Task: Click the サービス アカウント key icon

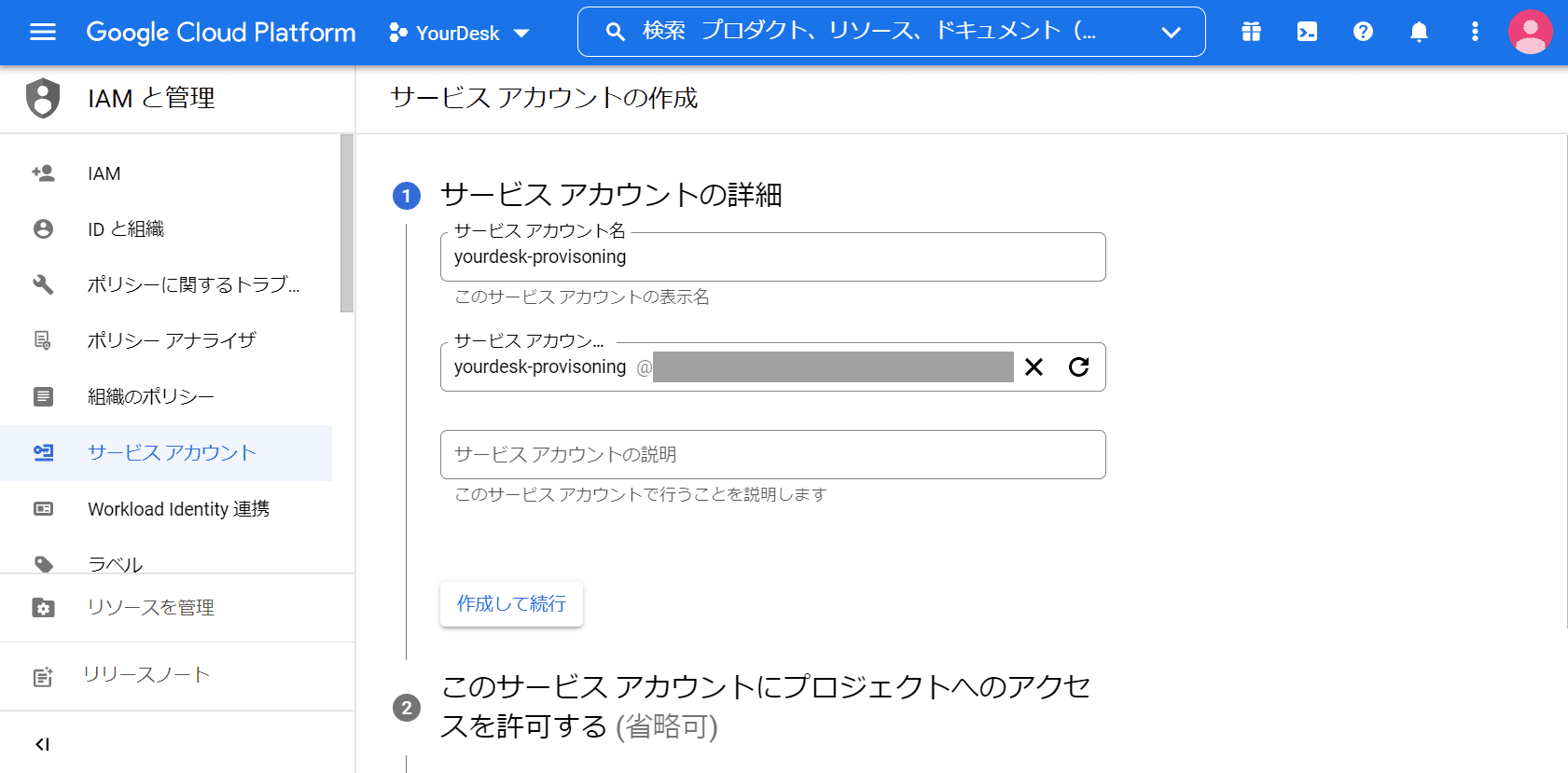Action: click(43, 452)
